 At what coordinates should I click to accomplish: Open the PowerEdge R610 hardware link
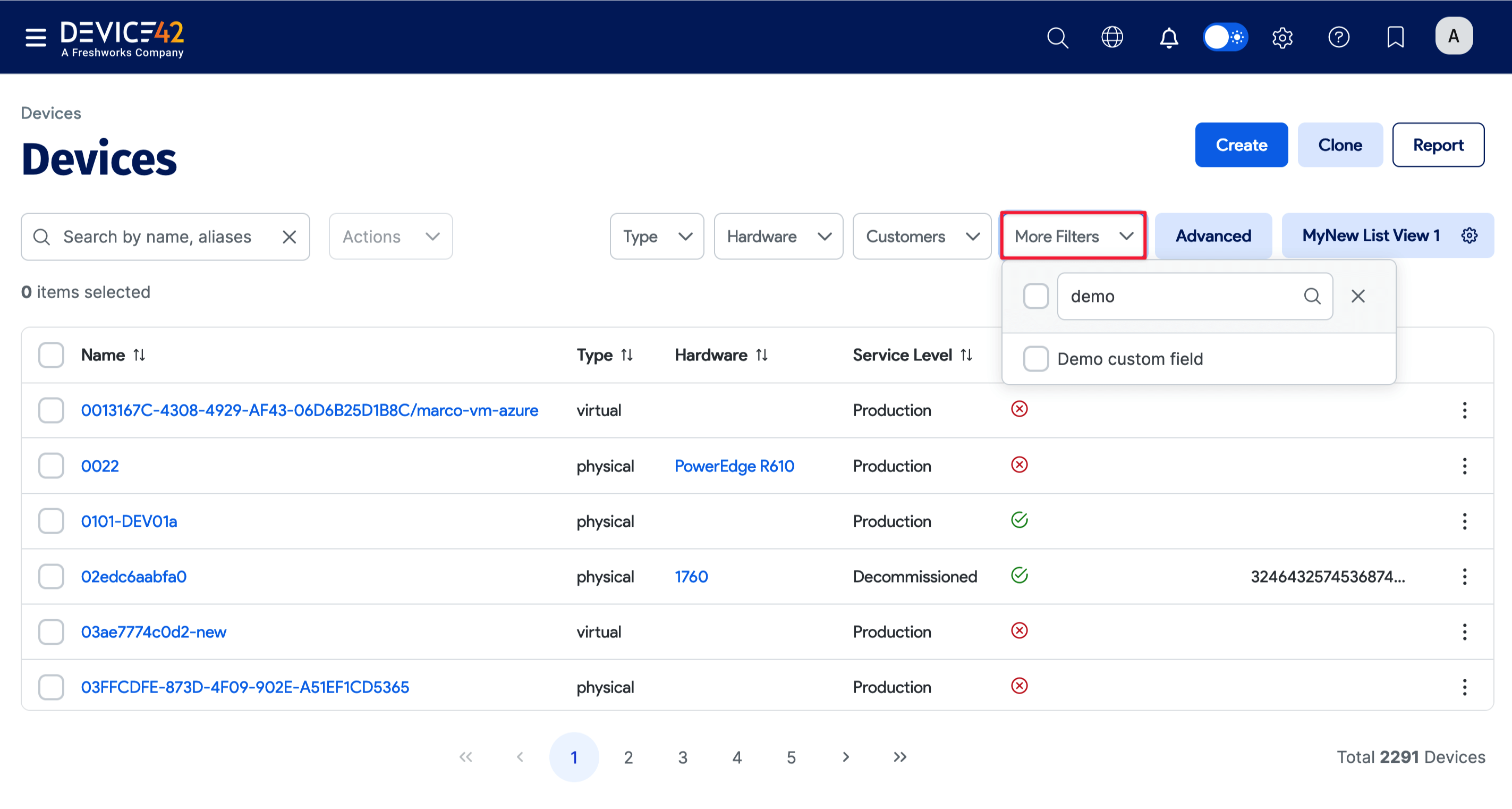point(734,466)
